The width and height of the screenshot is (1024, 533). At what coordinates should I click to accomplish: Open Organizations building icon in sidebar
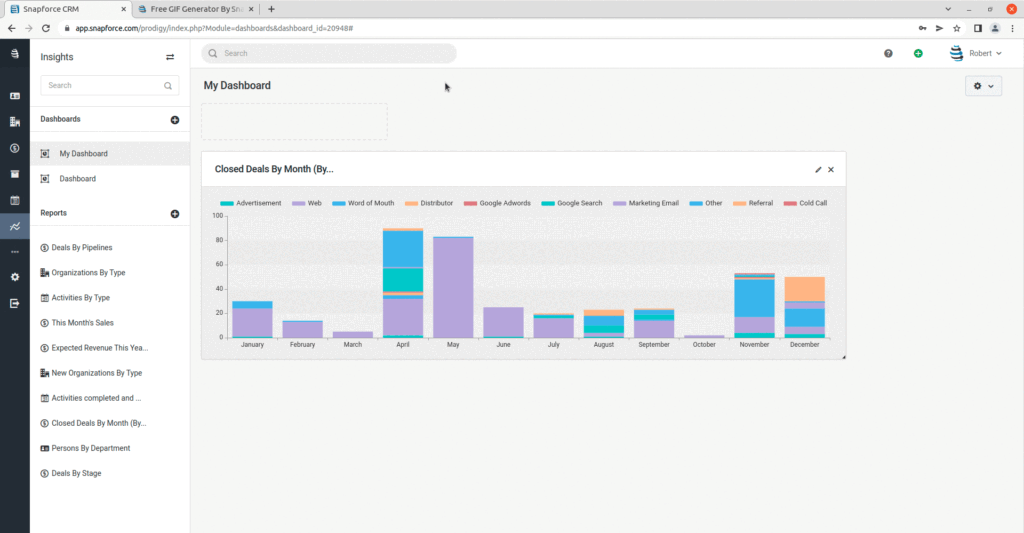(15, 122)
